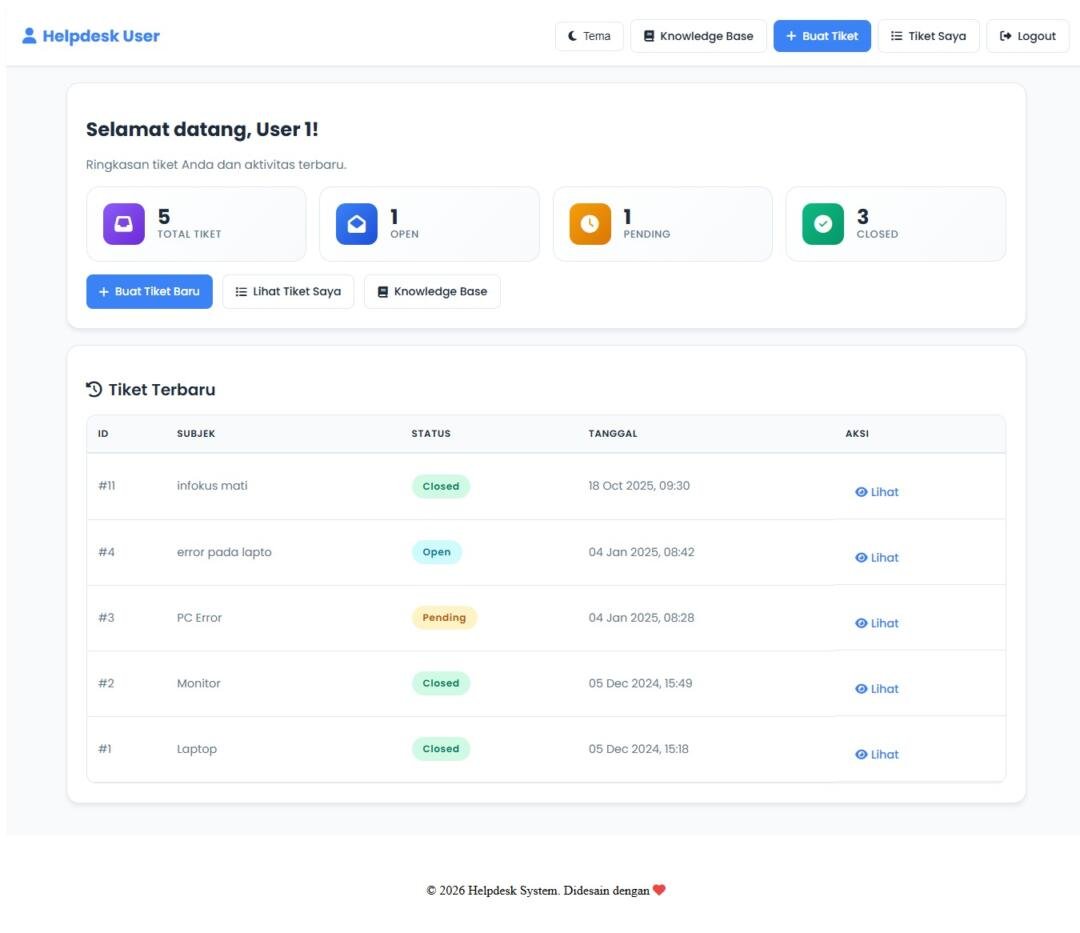Click ticket ID #2
The width and height of the screenshot is (1080, 933).
tap(106, 683)
